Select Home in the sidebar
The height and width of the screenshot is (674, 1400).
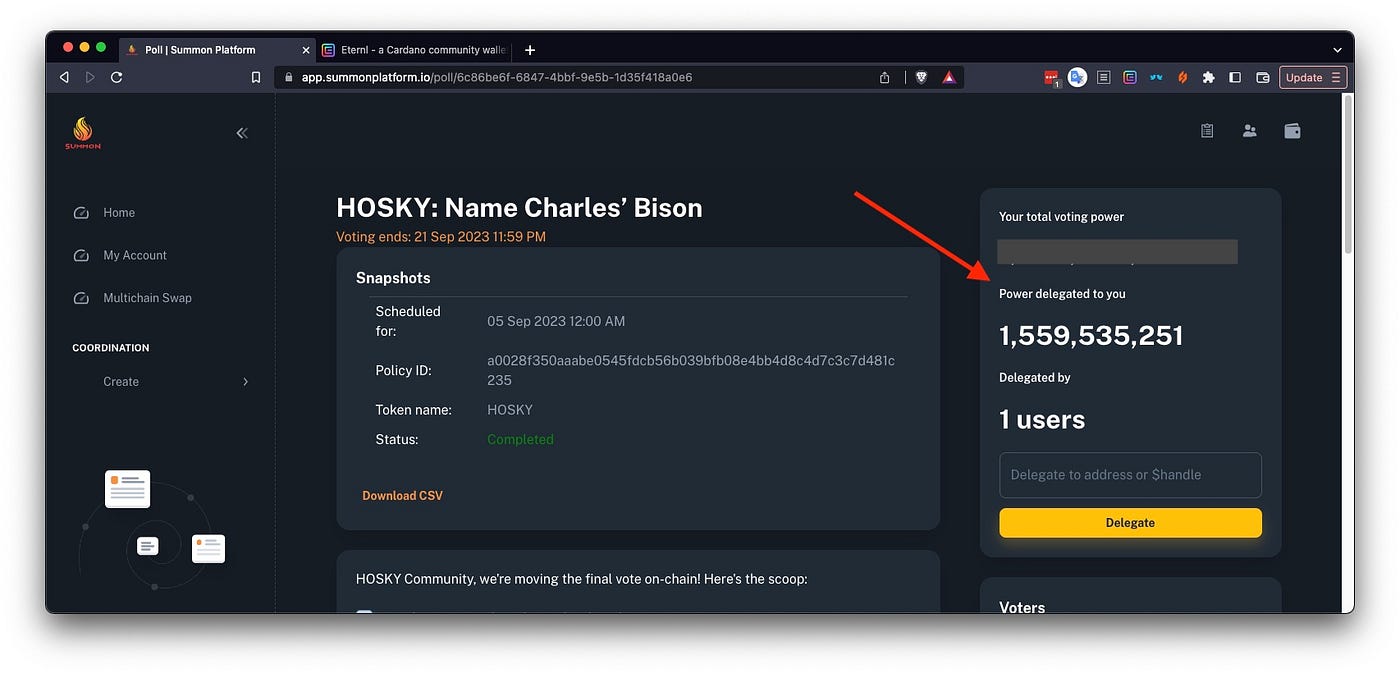click(119, 213)
